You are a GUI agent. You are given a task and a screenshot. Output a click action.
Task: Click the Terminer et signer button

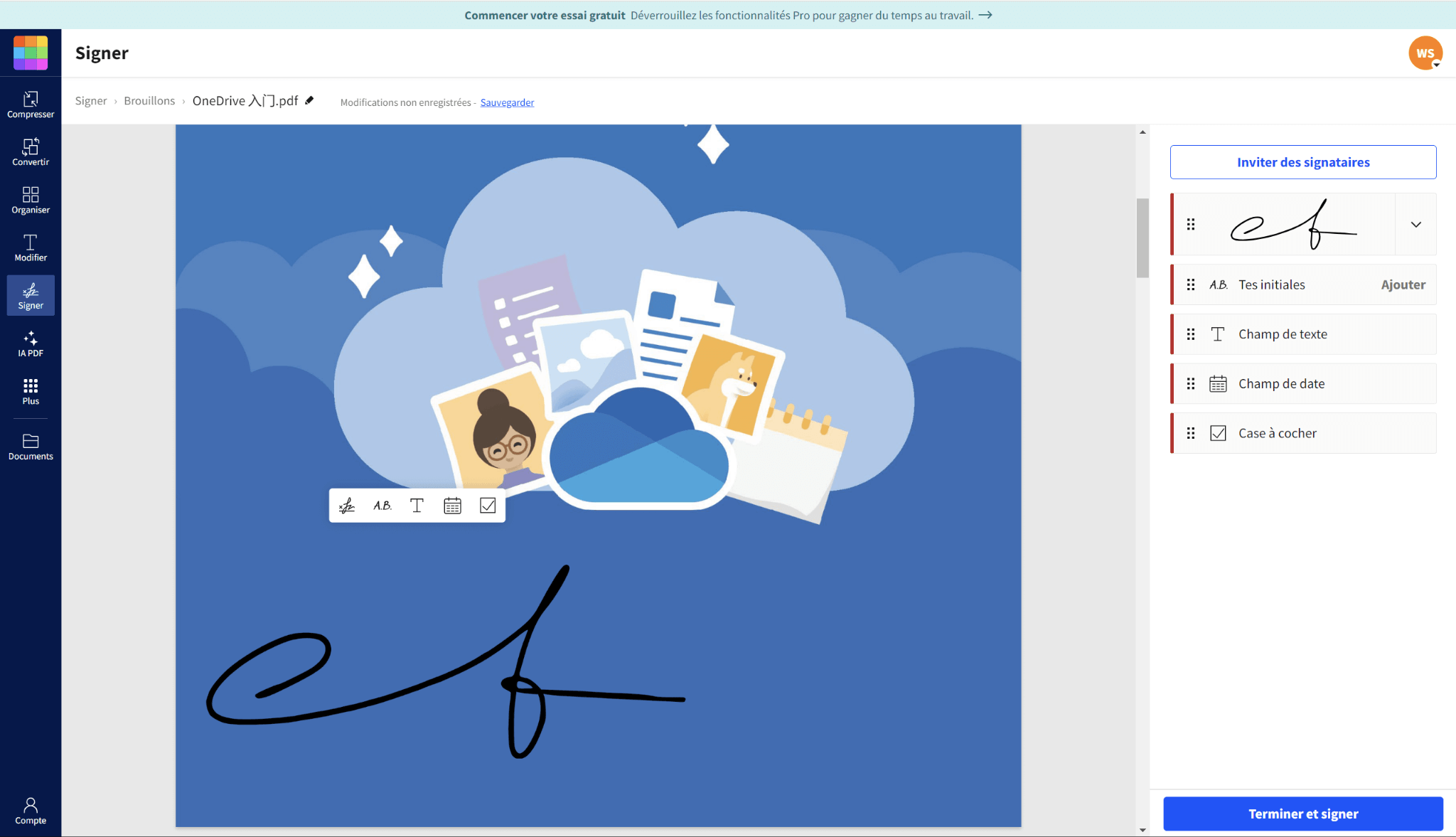click(x=1302, y=814)
